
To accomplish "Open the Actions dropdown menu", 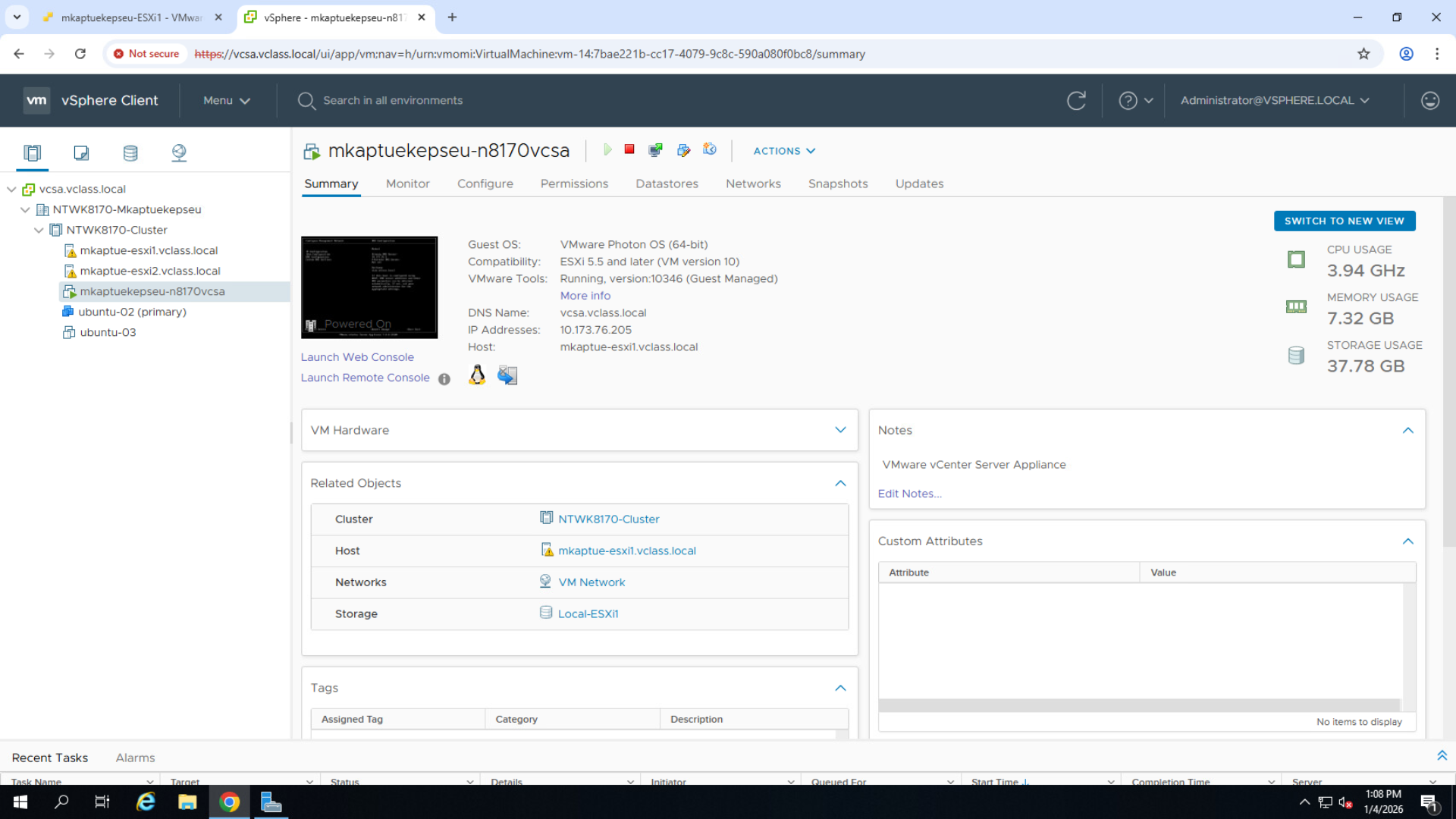I will (x=783, y=151).
